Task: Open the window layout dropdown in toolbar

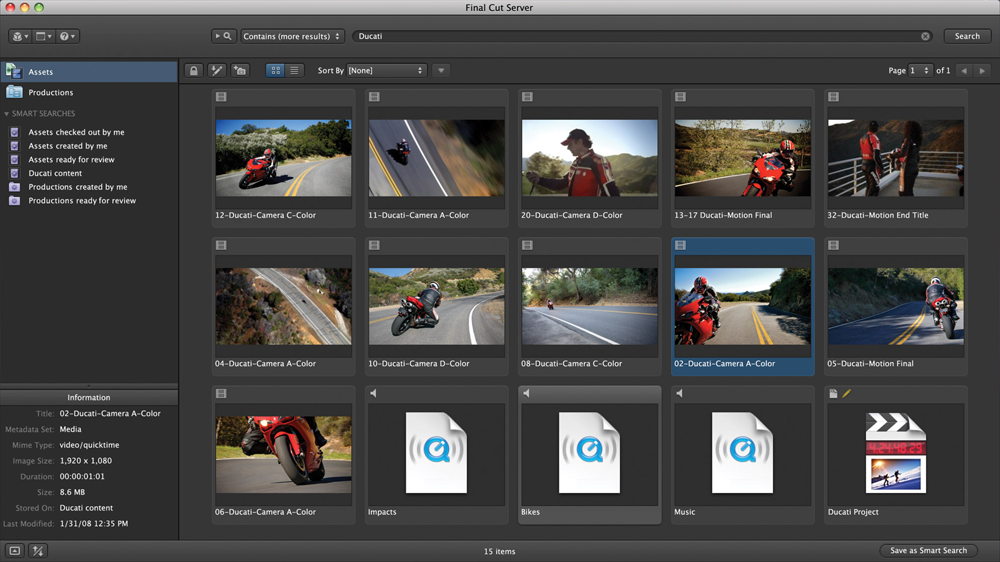Action: (x=43, y=36)
